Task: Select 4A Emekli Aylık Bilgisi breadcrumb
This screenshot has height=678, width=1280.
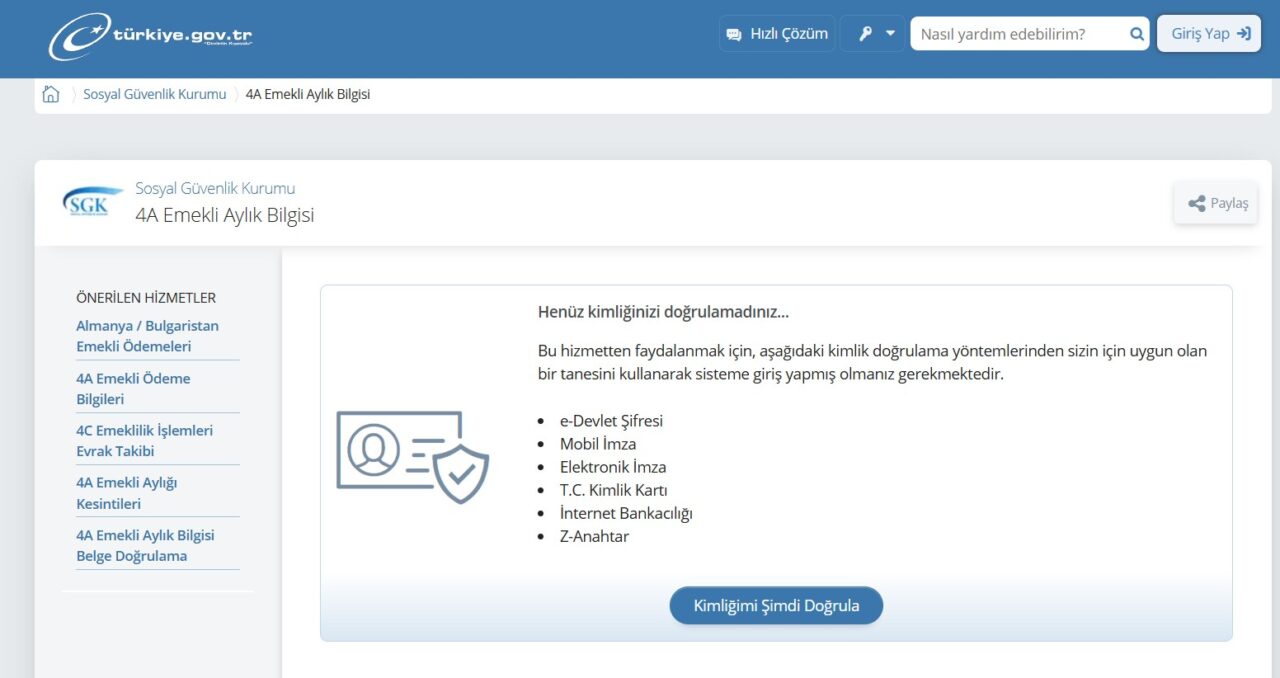Action: tap(308, 94)
